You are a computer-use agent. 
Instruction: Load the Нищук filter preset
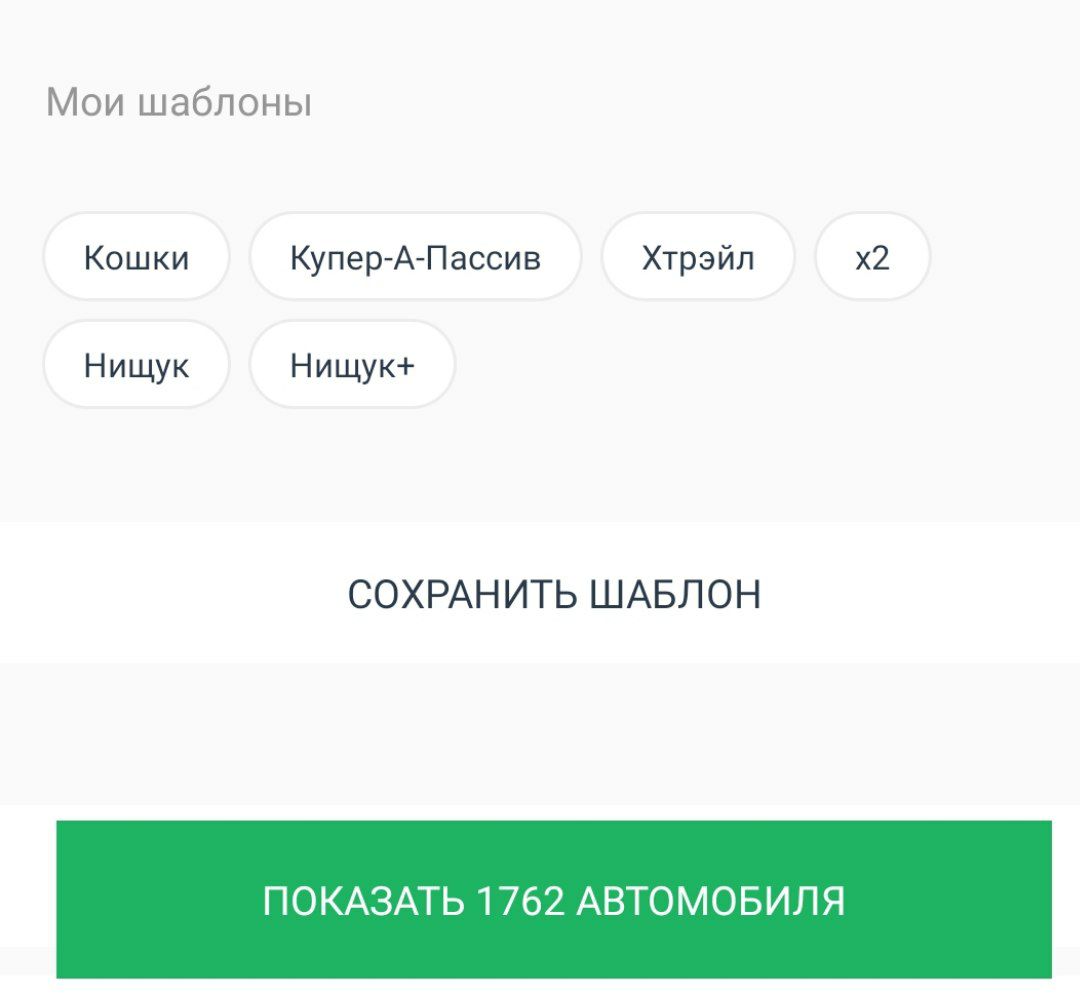(x=136, y=364)
